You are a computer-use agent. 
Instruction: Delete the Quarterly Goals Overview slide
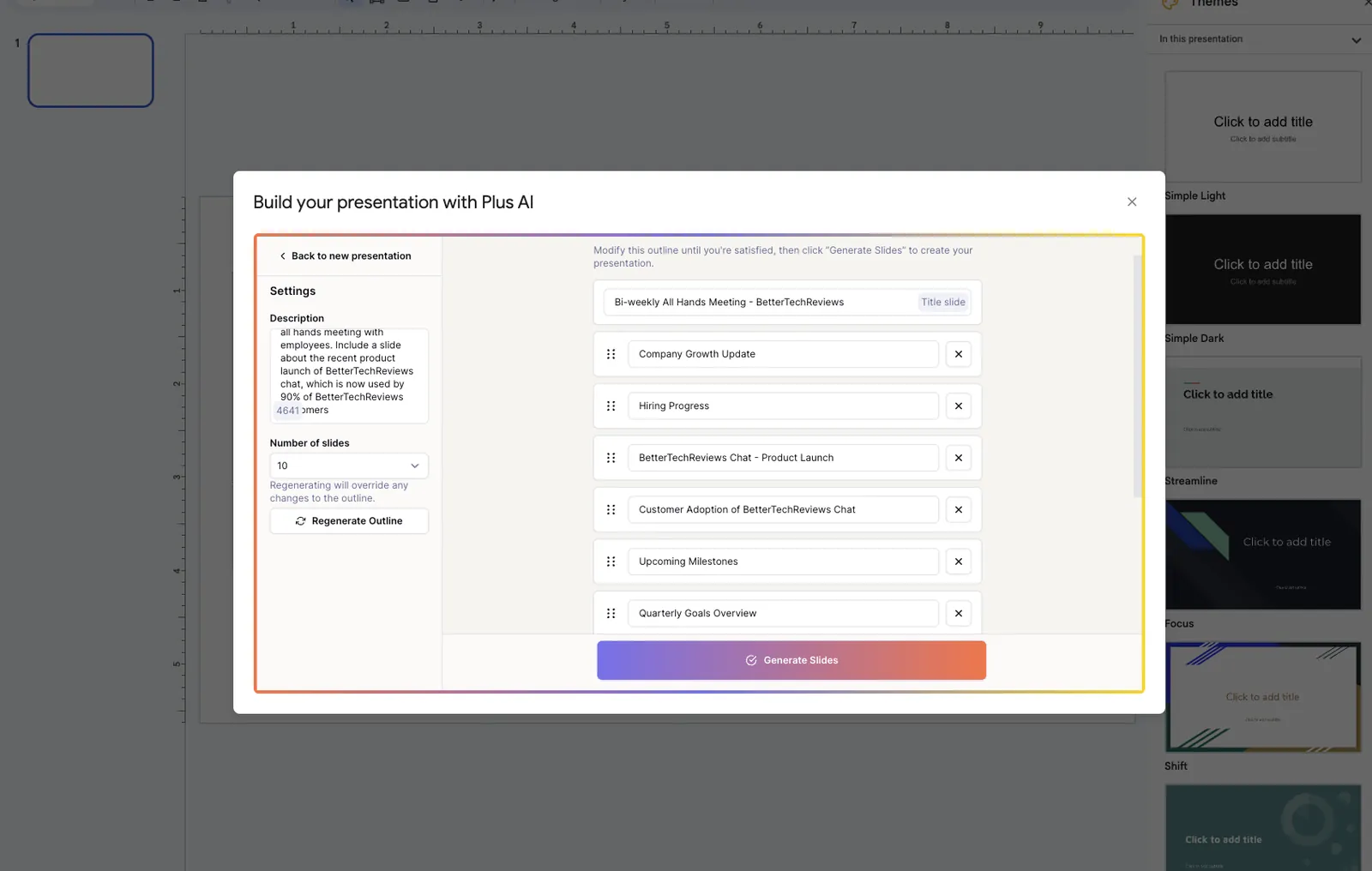click(958, 614)
